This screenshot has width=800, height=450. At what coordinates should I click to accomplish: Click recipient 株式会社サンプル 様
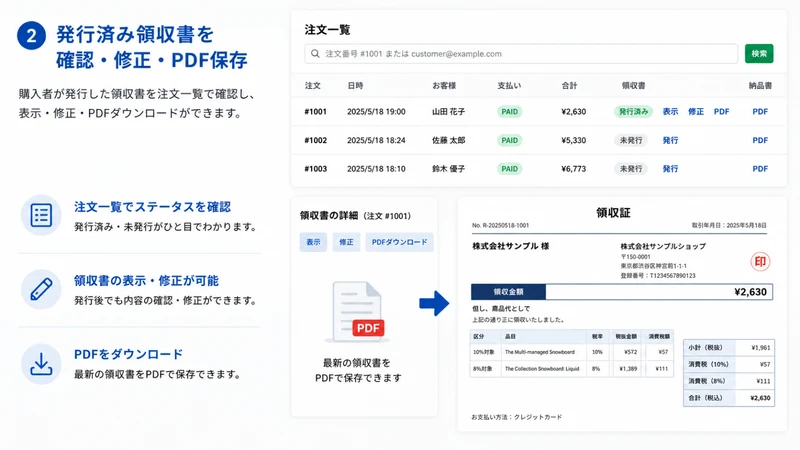[x=510, y=246]
